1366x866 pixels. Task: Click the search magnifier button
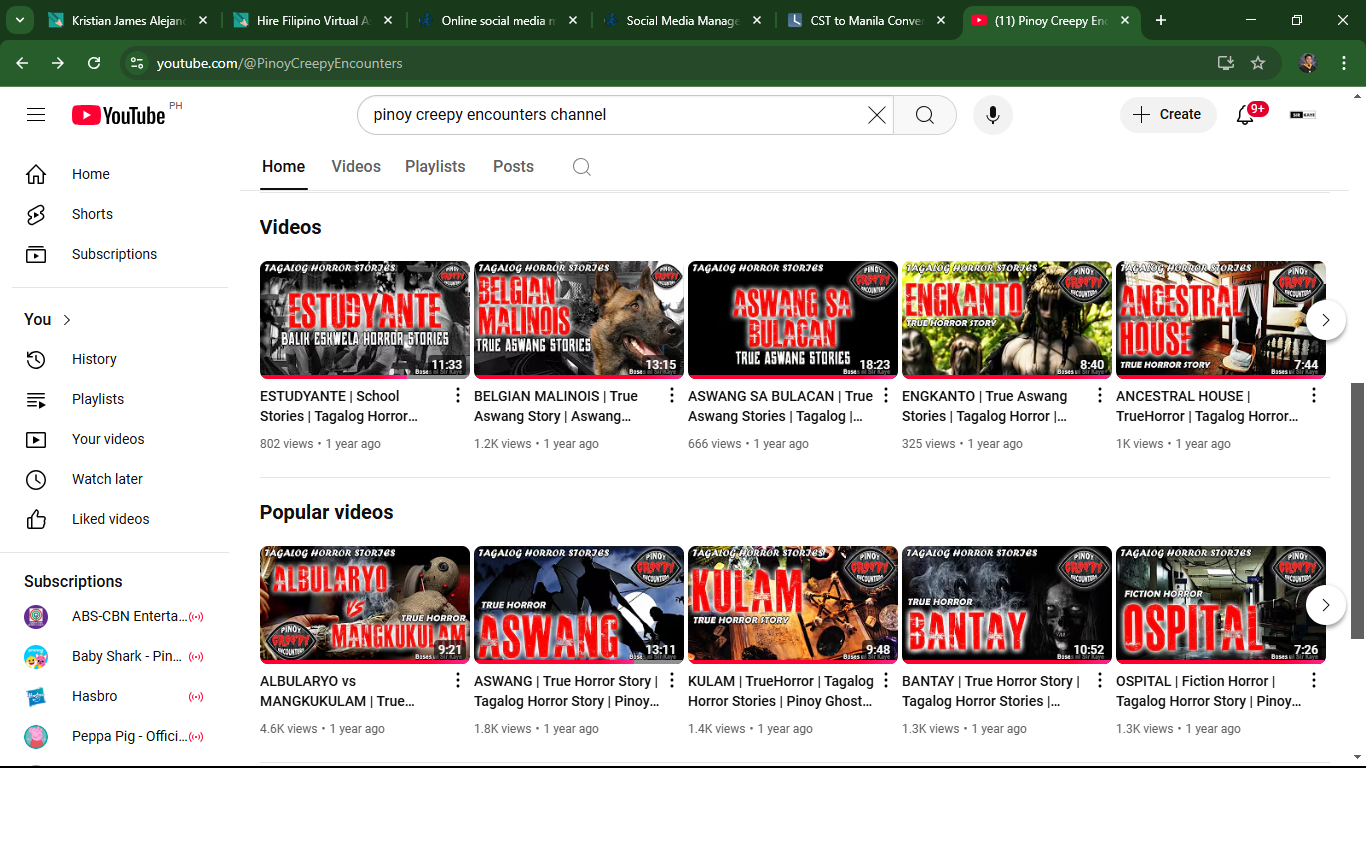(x=925, y=115)
